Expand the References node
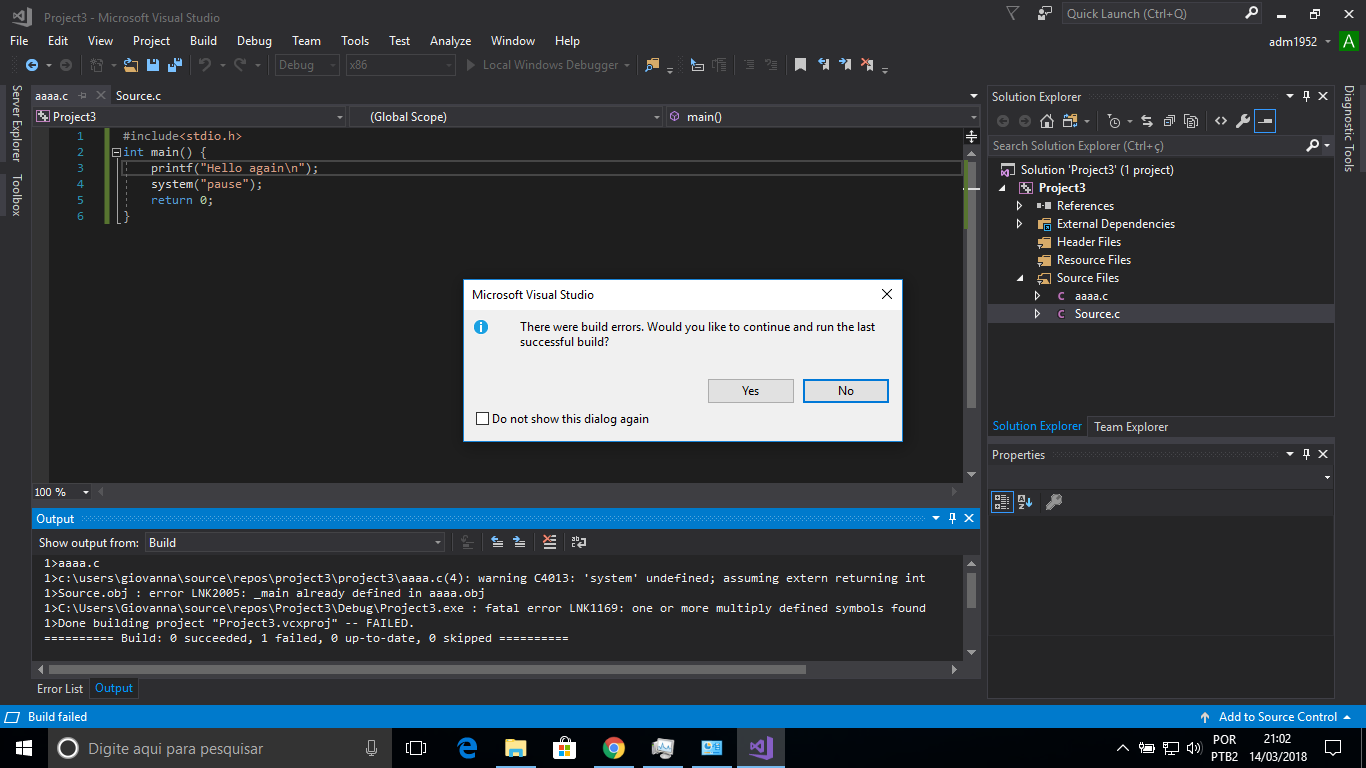Image resolution: width=1366 pixels, height=768 pixels. (1020, 206)
